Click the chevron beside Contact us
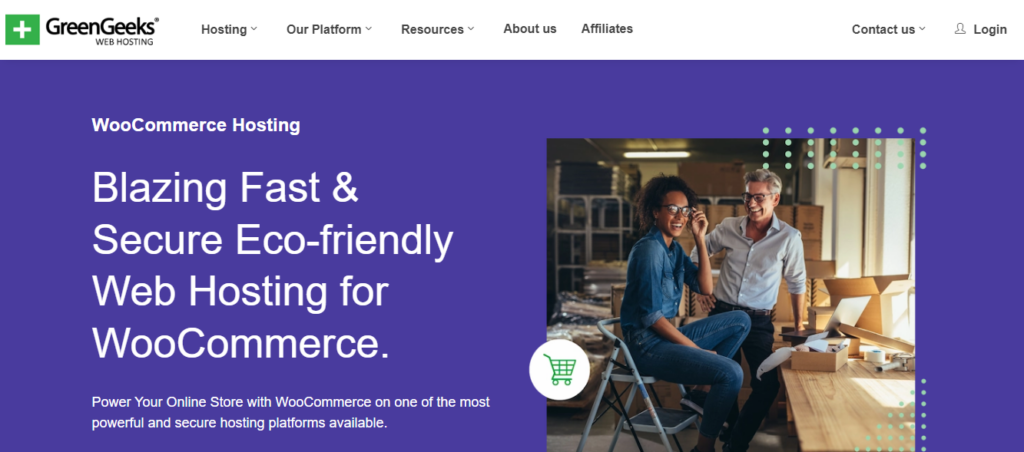Image resolution: width=1024 pixels, height=452 pixels. point(922,29)
